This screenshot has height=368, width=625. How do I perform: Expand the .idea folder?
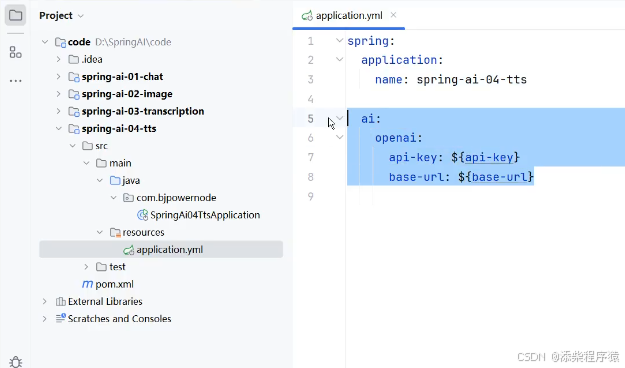click(x=59, y=59)
